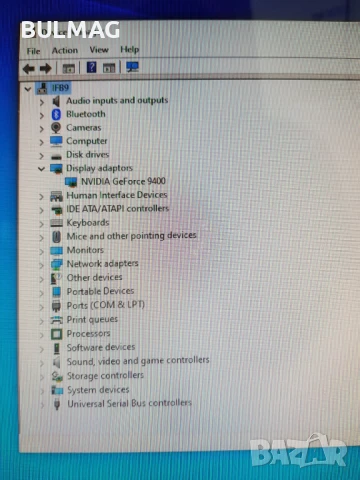The width and height of the screenshot is (360, 480).
Task: Select the System devices label
Action: tap(98, 390)
